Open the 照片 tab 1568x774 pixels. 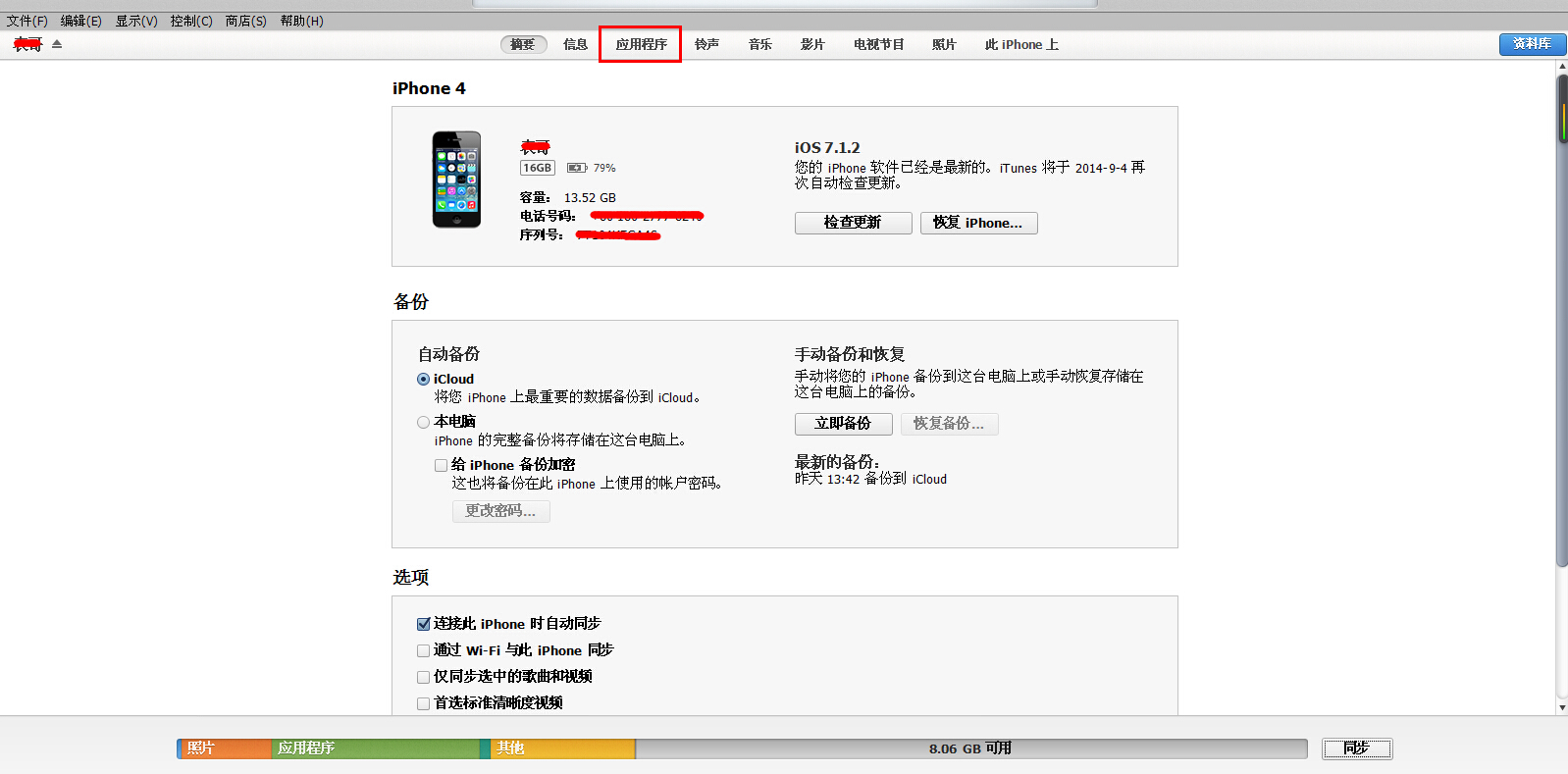944,44
